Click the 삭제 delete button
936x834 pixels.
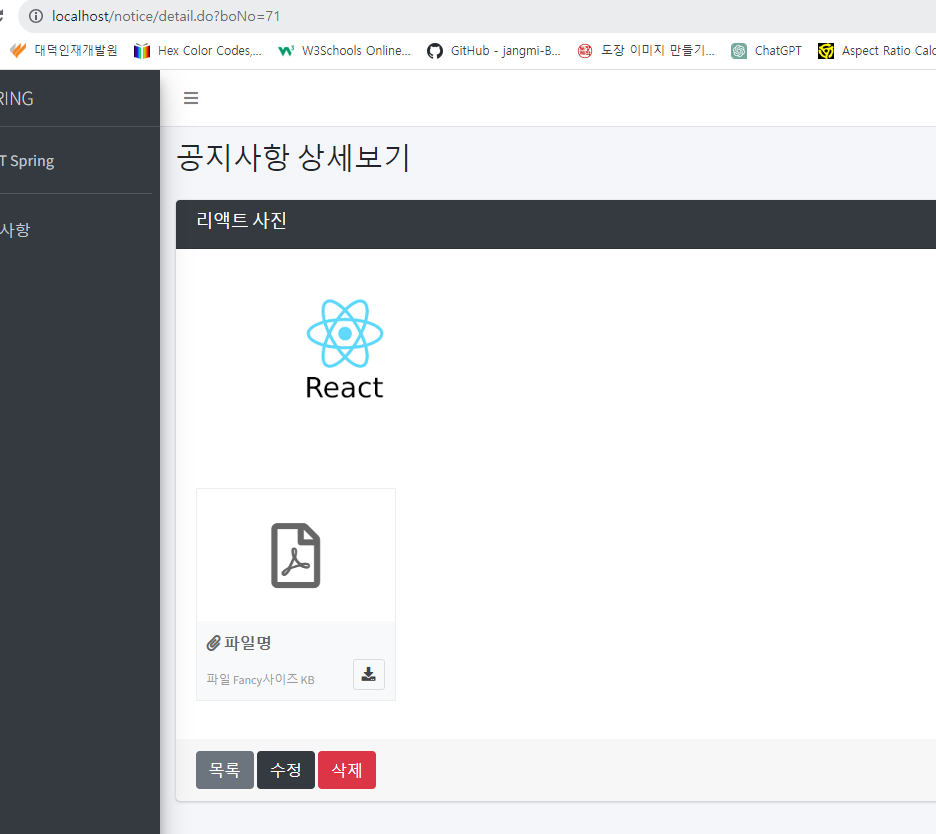pos(347,770)
